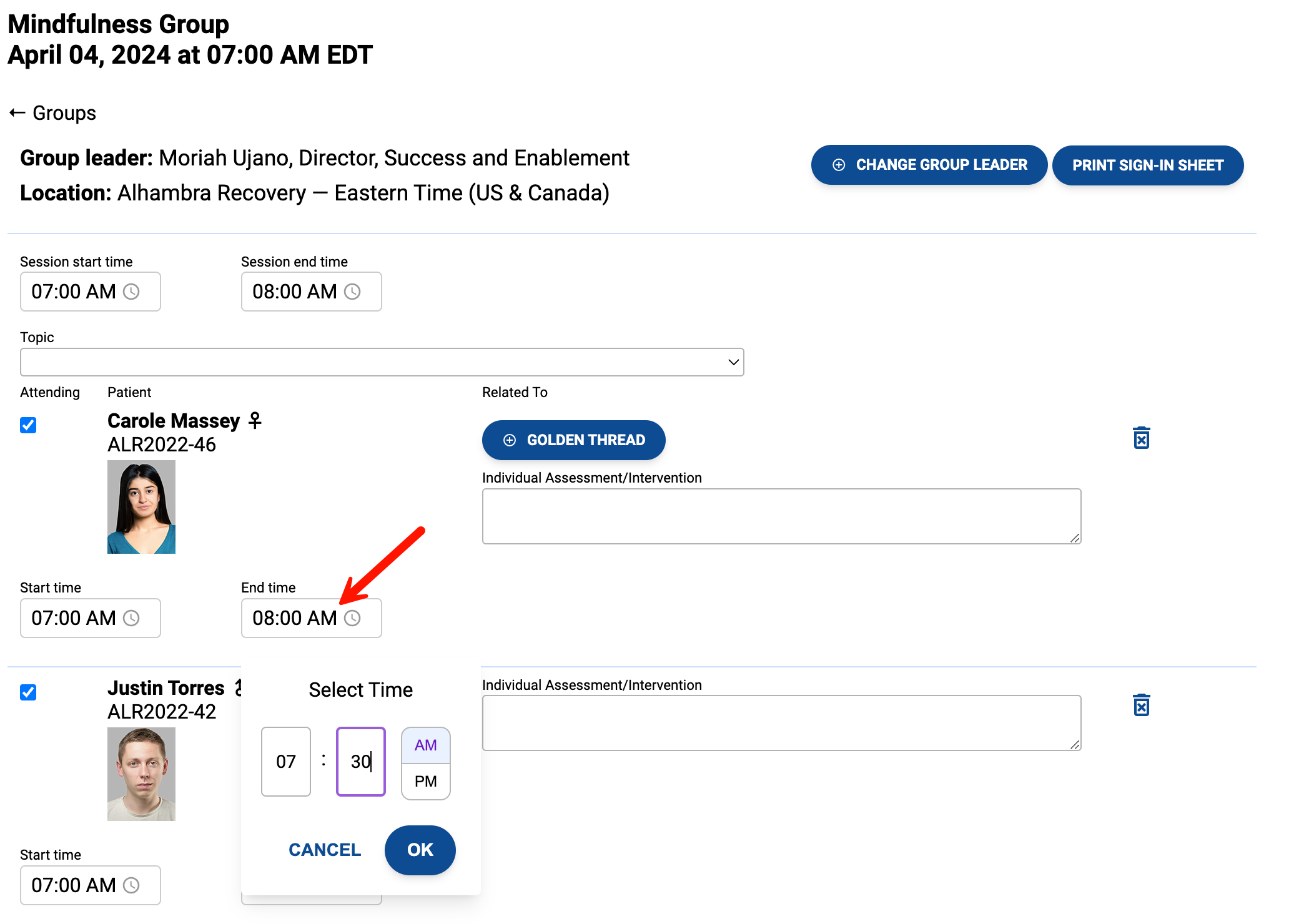Viewport: 1314px width, 924px height.
Task: Delete Carole Massey from the group
Action: pos(1141,438)
